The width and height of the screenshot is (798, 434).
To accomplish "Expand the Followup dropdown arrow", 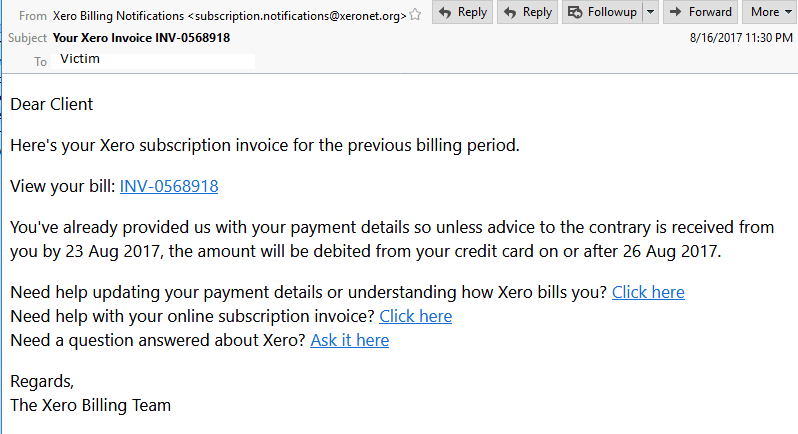I will tap(650, 12).
